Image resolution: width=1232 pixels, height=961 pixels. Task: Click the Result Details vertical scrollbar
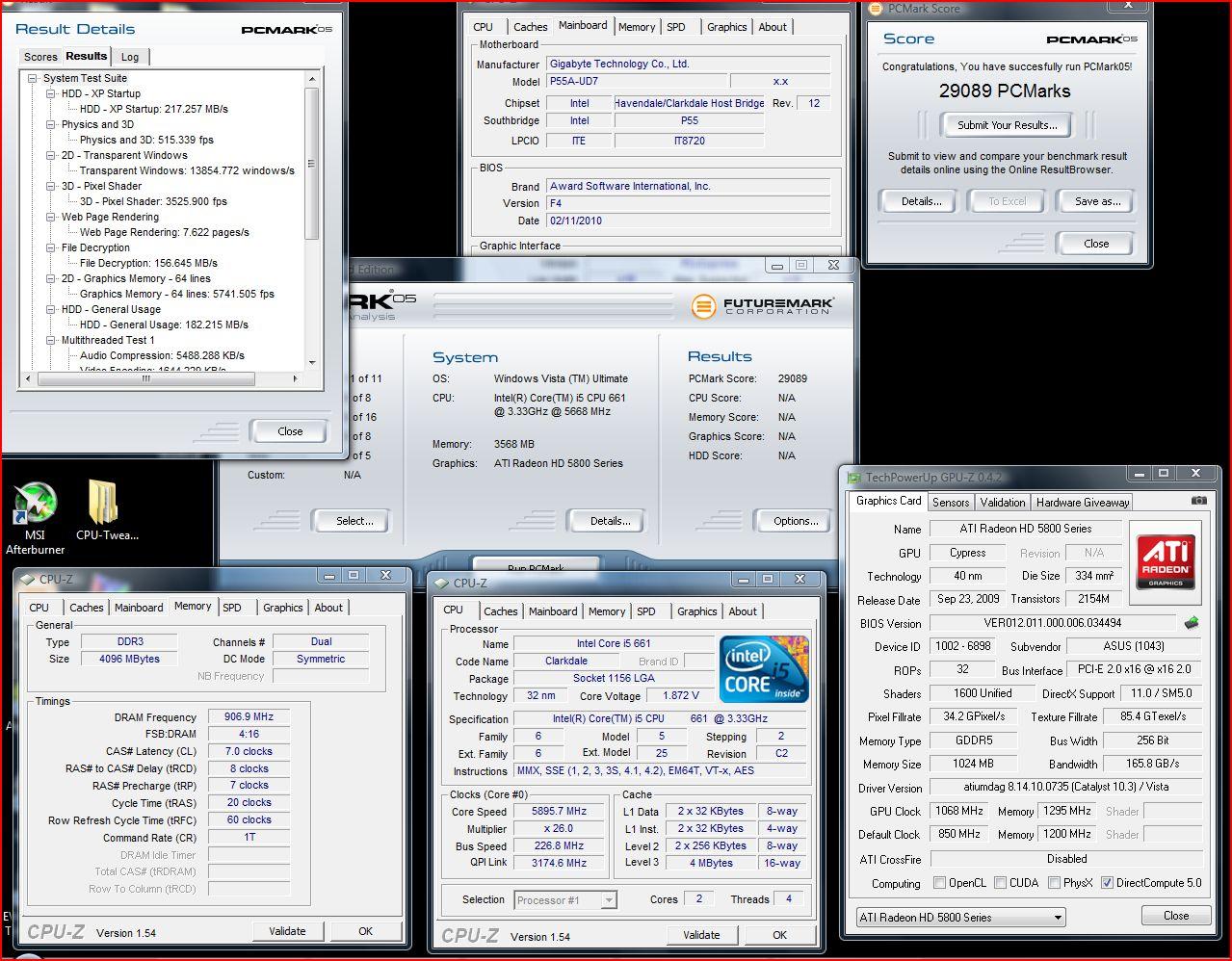click(311, 220)
